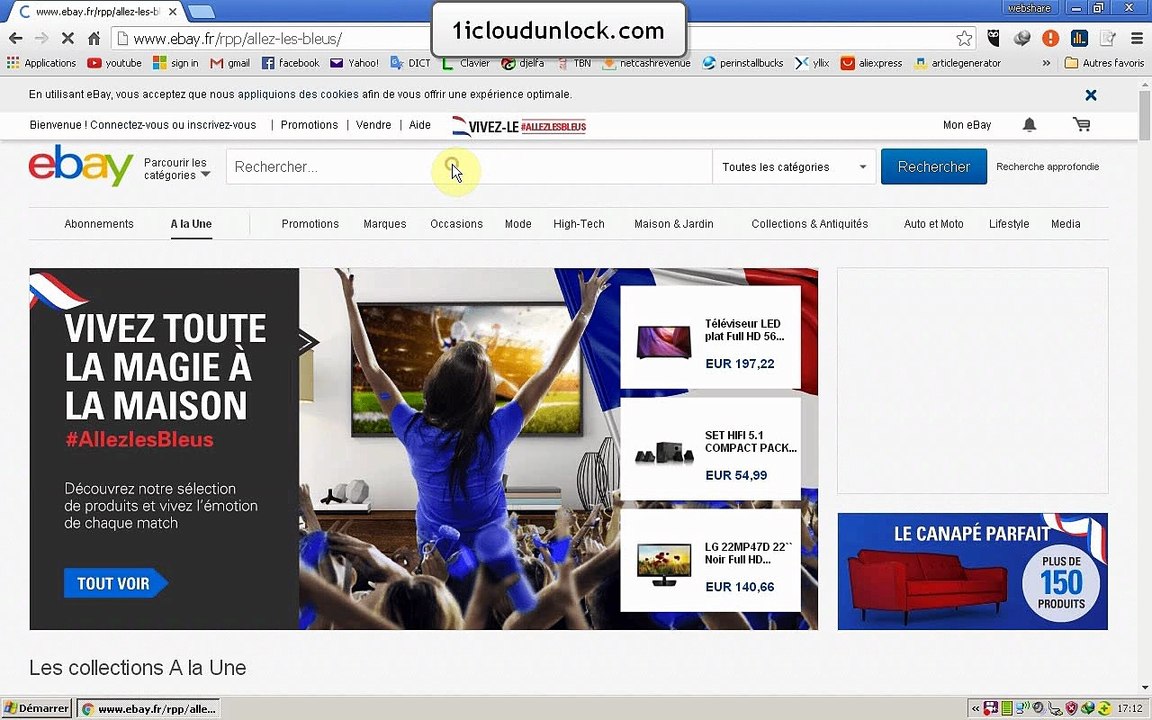The height and width of the screenshot is (720, 1152).
Task: Click the Connectez-vous link
Action: [x=129, y=125]
